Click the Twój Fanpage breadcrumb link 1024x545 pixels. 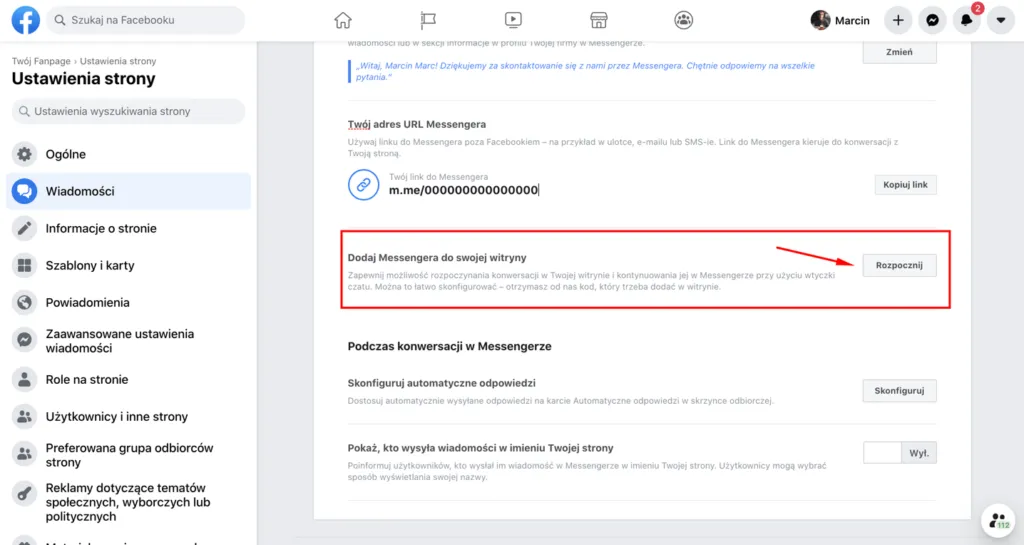41,61
